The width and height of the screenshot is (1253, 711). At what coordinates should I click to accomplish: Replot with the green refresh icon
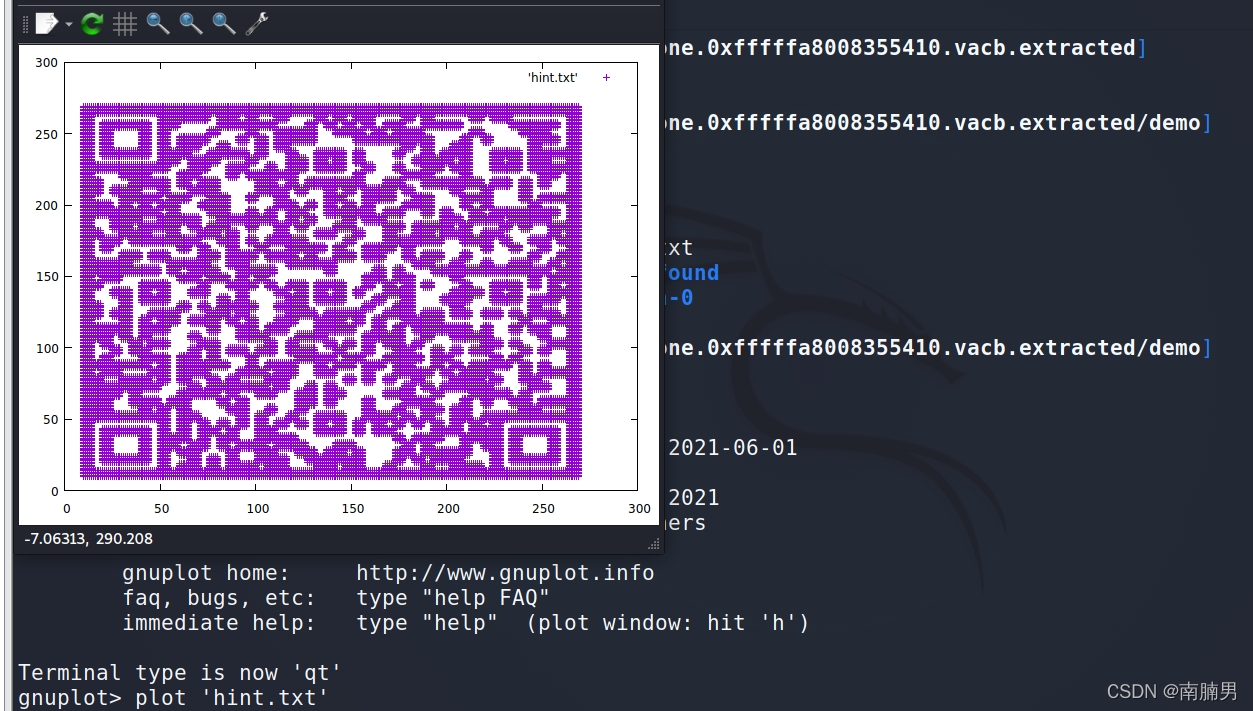92,23
